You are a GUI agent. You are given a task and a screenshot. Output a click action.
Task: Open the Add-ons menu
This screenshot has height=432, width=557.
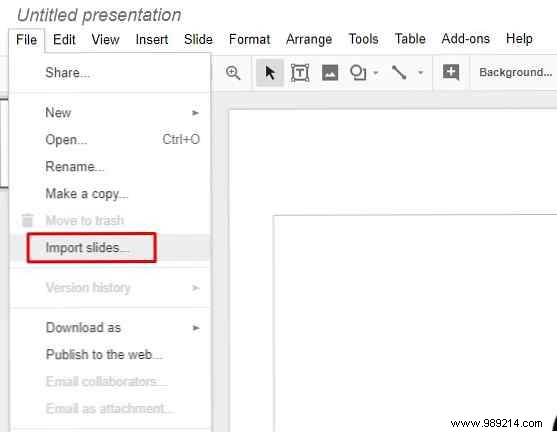tap(465, 39)
